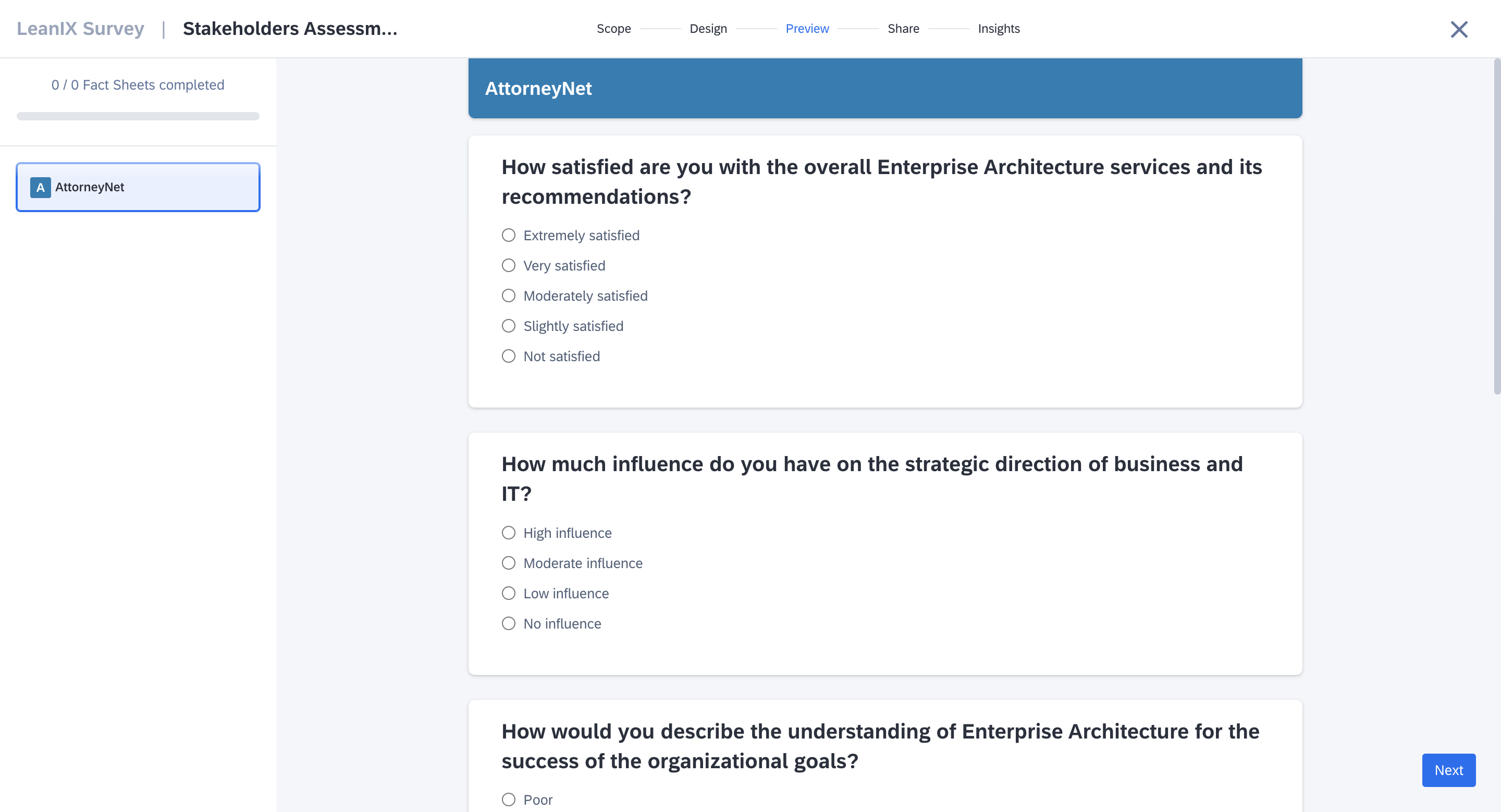
Task: Open the Insights step
Action: pos(999,29)
